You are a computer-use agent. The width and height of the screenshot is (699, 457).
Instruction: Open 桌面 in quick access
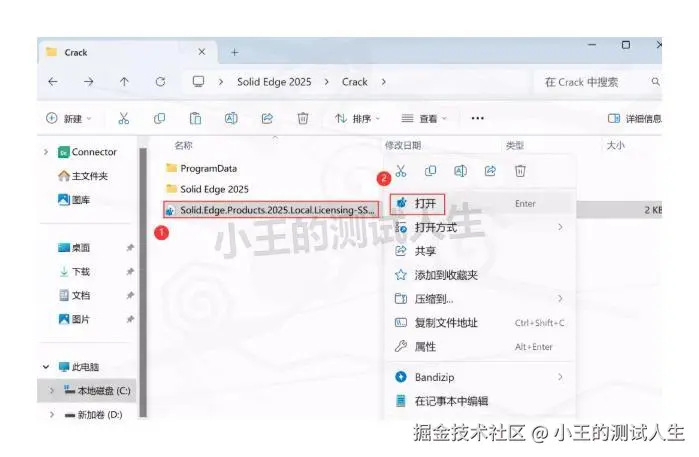(74, 247)
